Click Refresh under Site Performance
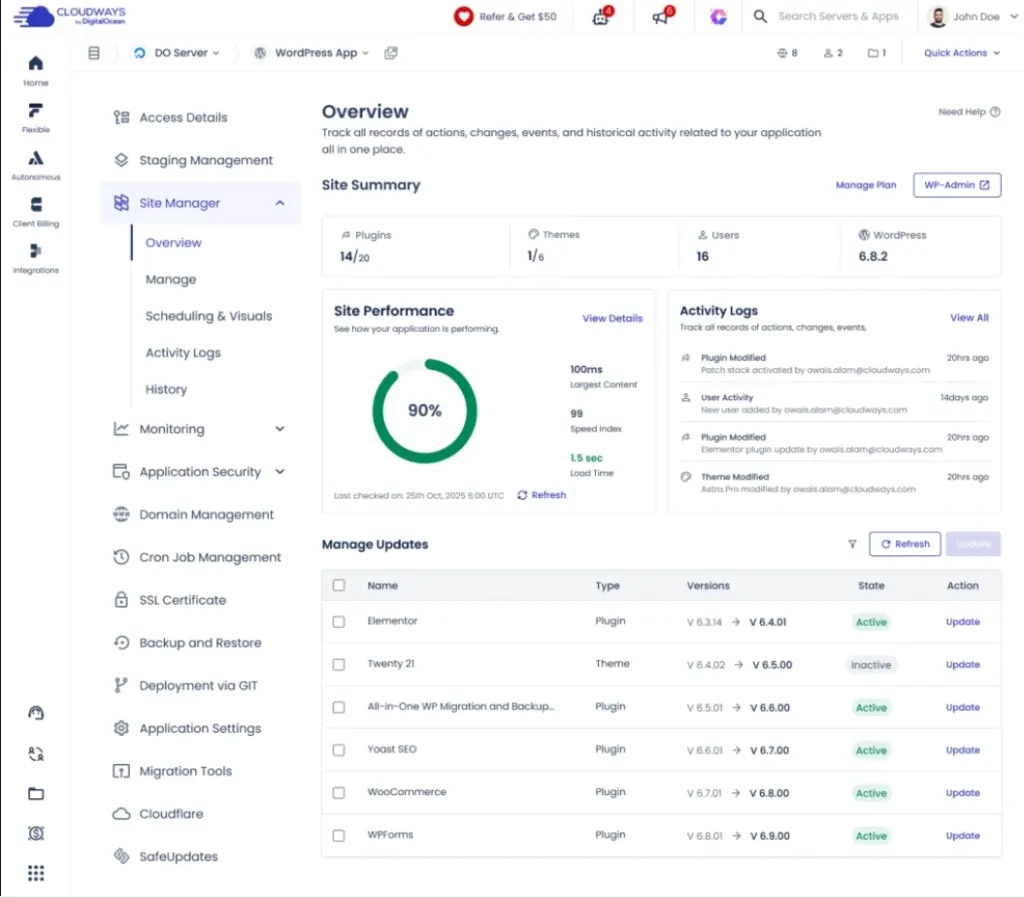The width and height of the screenshot is (1024, 898). coord(541,495)
